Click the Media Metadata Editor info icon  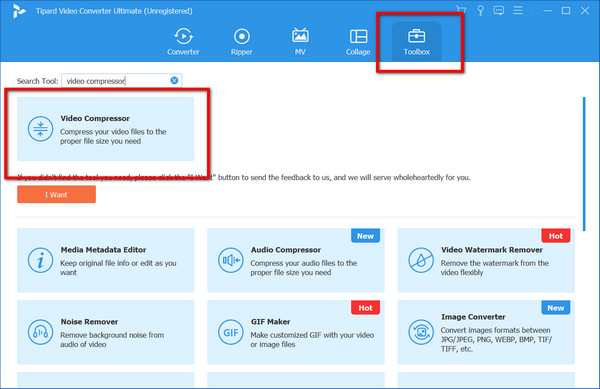(x=40, y=260)
